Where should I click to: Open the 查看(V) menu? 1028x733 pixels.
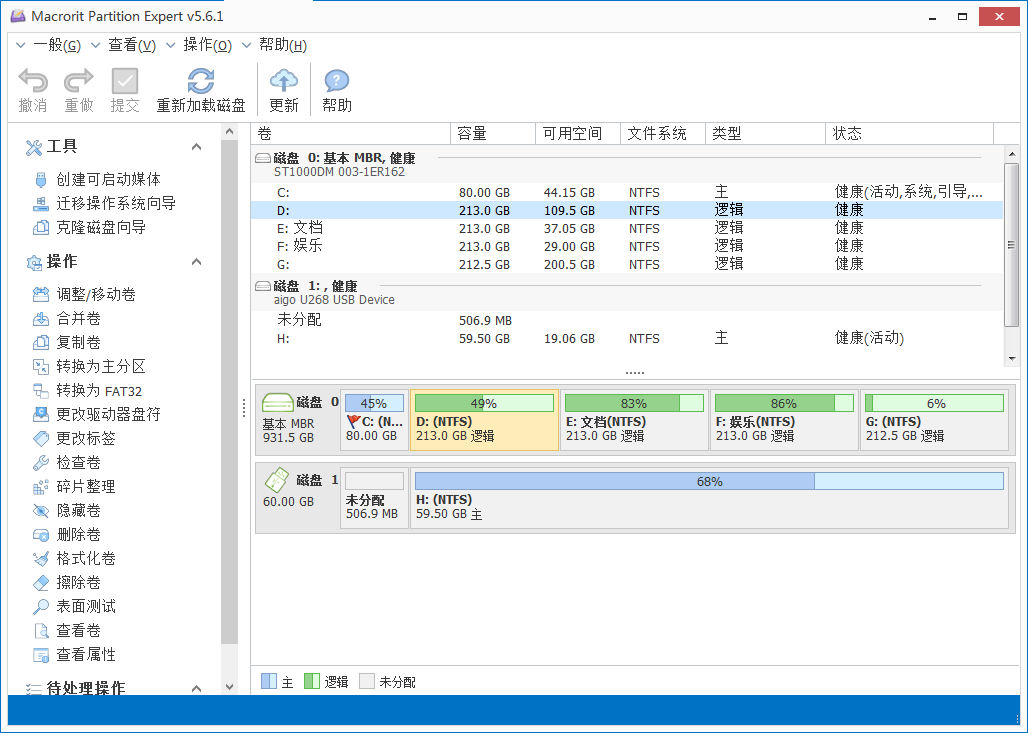click(131, 45)
